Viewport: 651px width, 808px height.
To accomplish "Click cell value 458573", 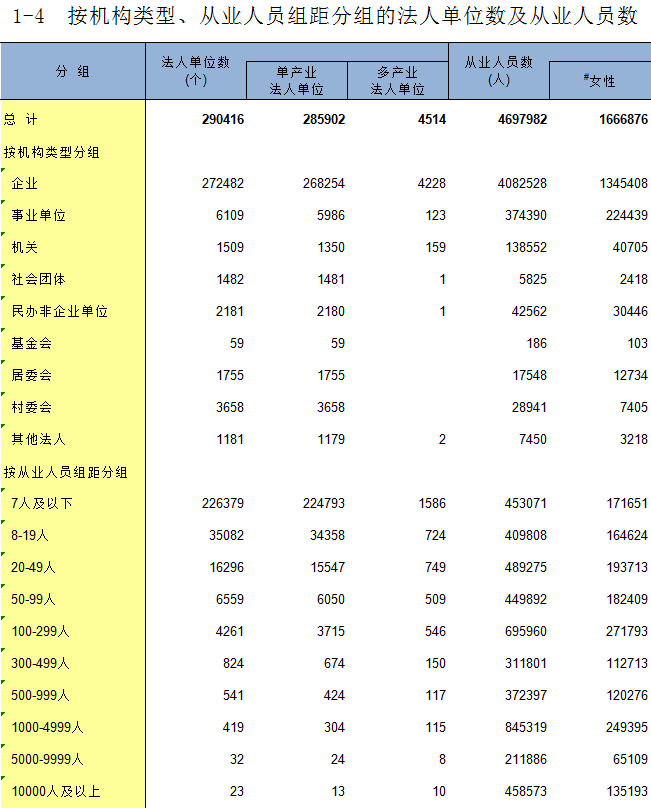I will click(x=525, y=790).
